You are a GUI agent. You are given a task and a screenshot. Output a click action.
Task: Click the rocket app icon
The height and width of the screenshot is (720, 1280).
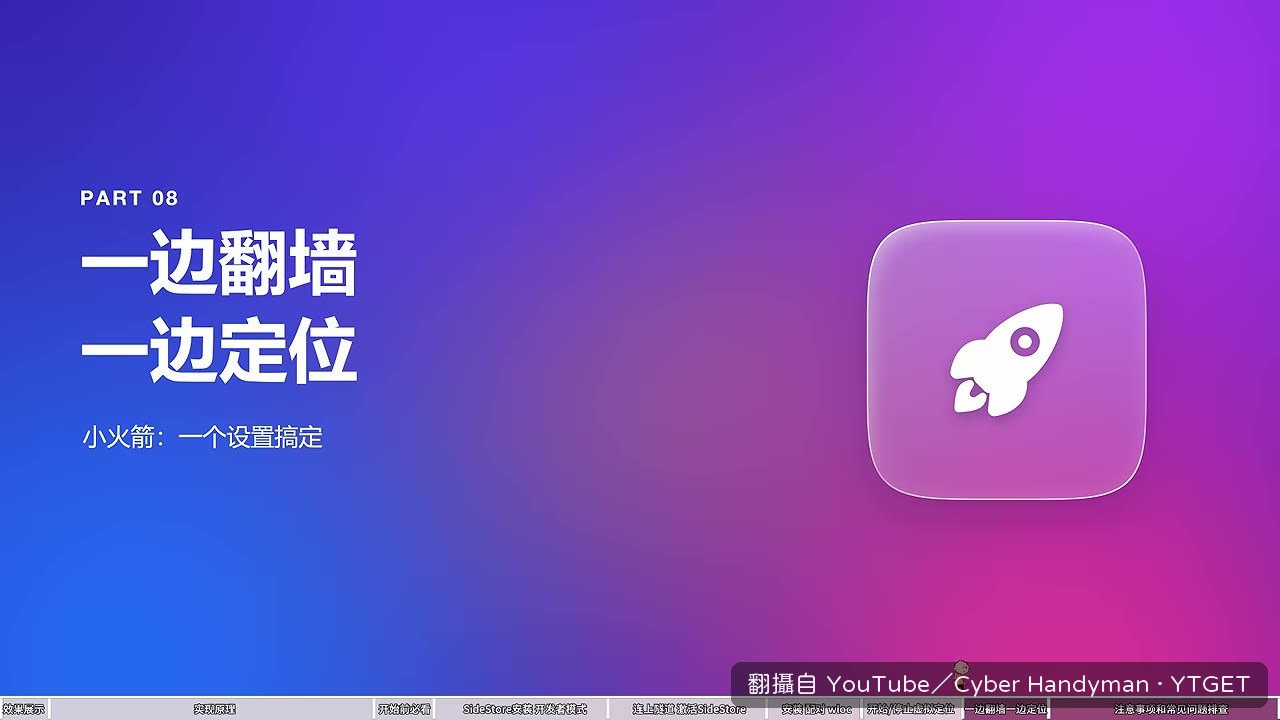(1006, 359)
